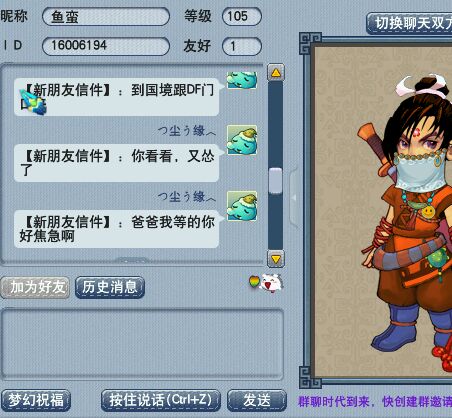
Task: Click the chat scrollbar thumb
Action: [276, 181]
